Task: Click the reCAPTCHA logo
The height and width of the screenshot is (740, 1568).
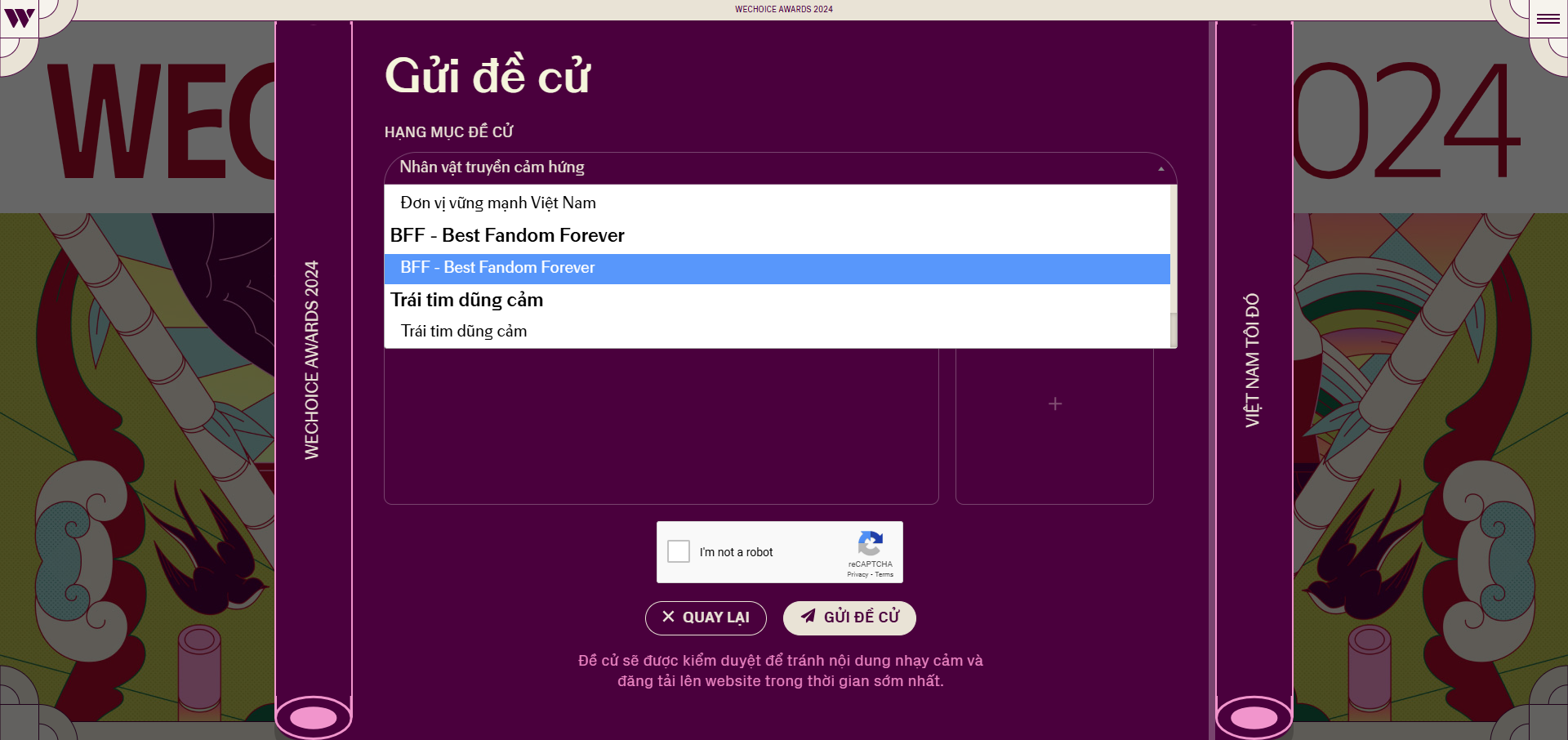Action: pyautogui.click(x=871, y=544)
